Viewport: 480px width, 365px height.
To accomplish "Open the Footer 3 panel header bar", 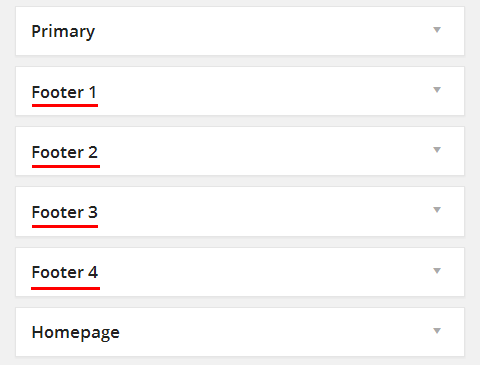I will coord(240,212).
